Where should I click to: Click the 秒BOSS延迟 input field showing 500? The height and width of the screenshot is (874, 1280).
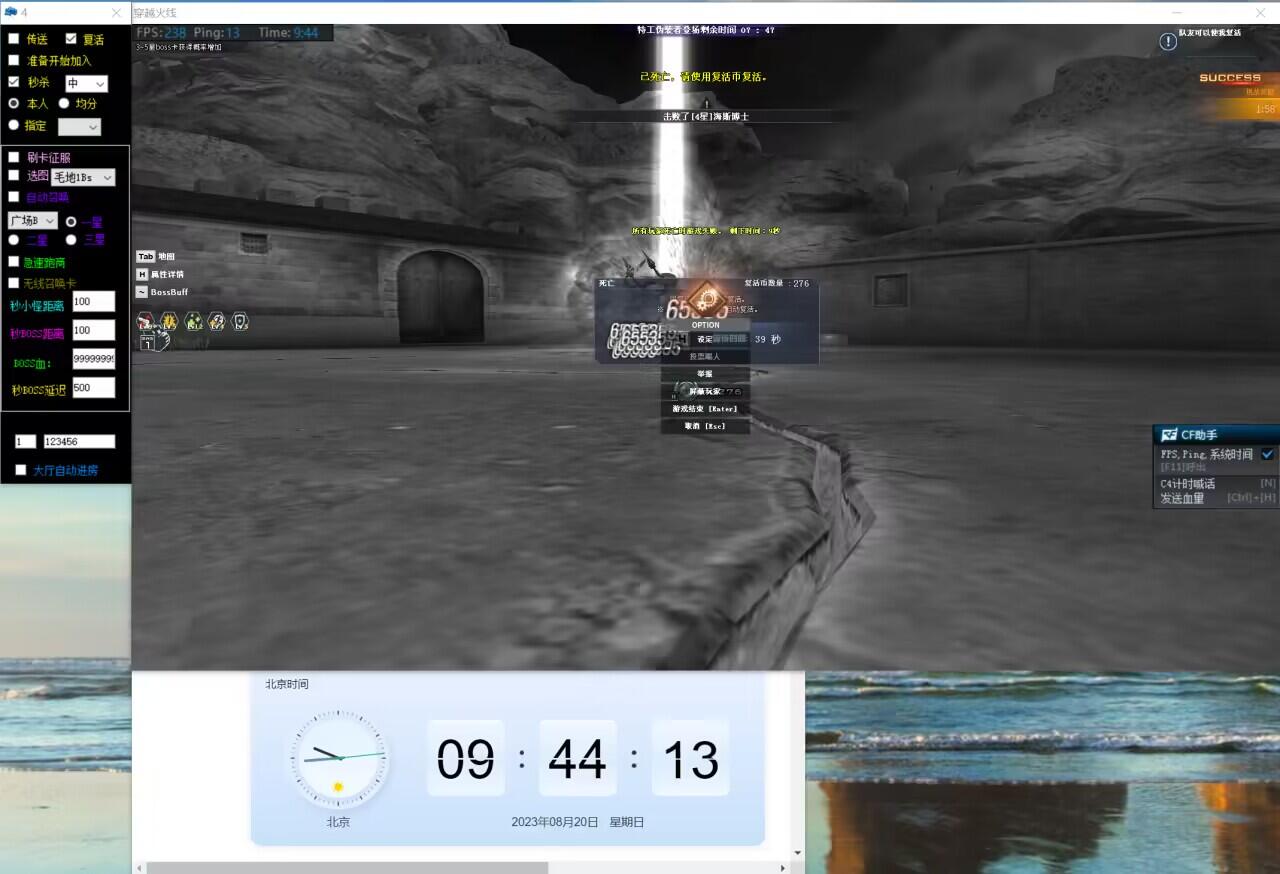[x=94, y=388]
